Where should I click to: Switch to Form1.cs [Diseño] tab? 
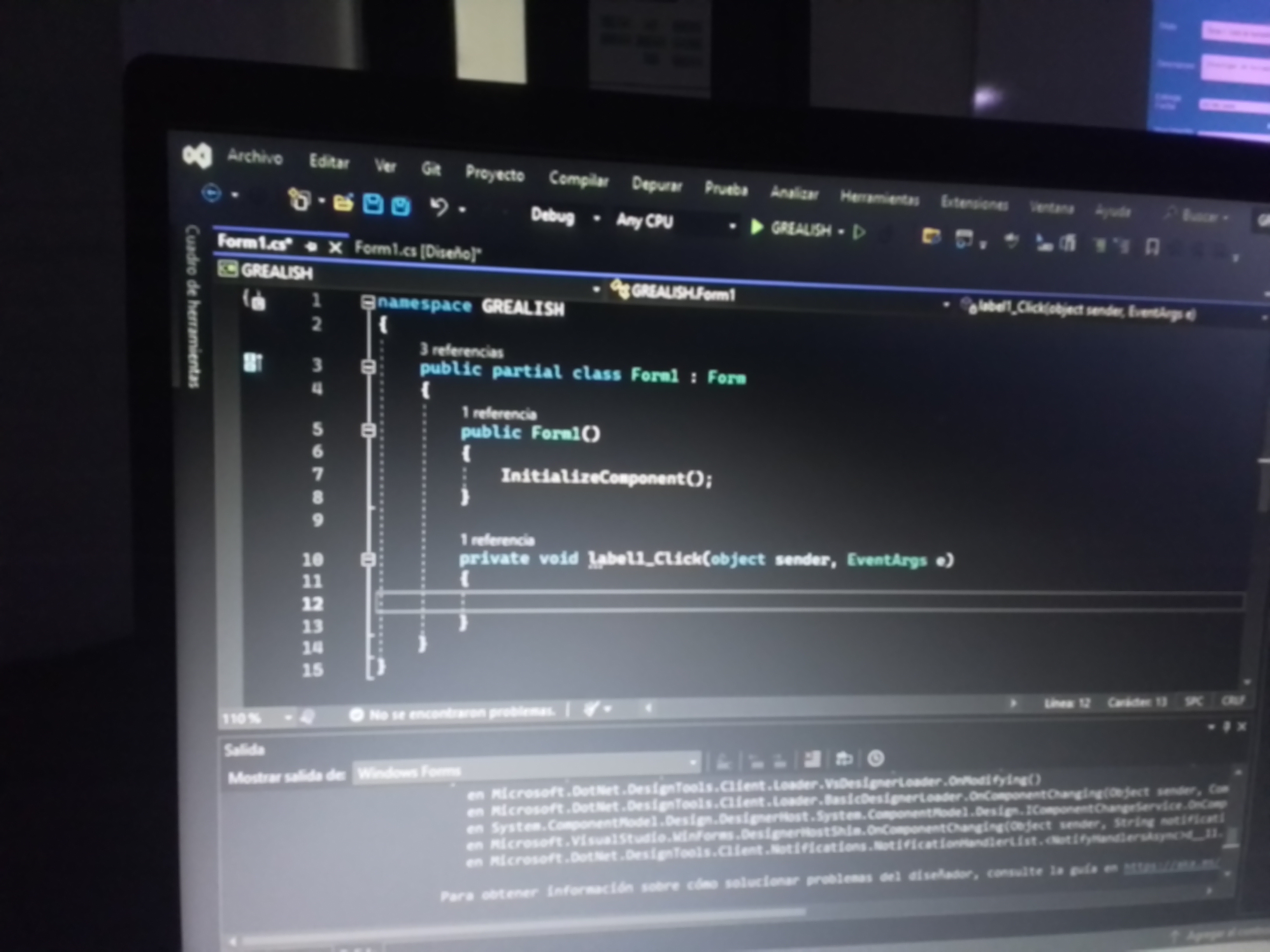pyautogui.click(x=417, y=251)
